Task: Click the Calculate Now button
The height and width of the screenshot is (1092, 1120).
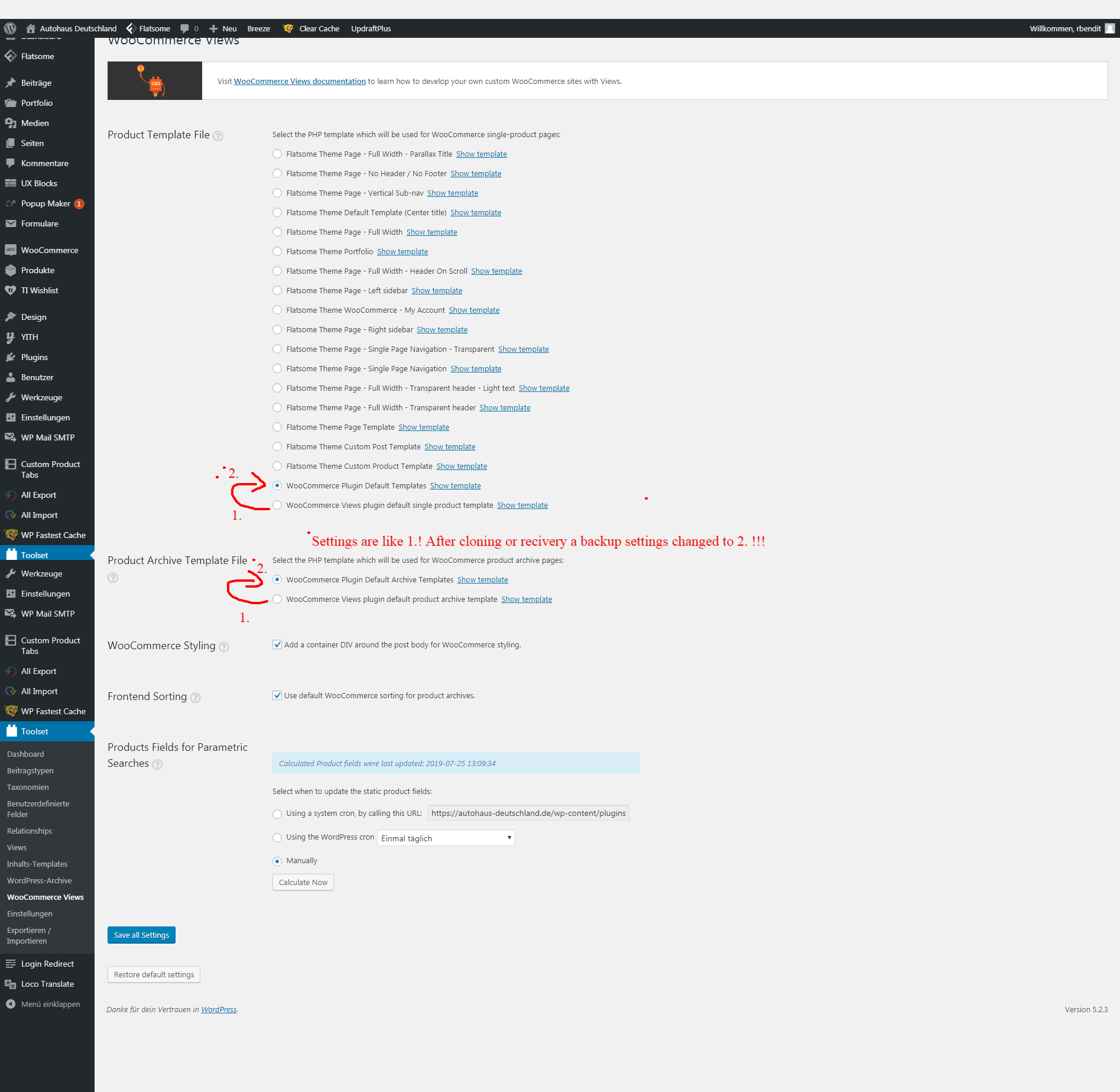Action: [303, 882]
